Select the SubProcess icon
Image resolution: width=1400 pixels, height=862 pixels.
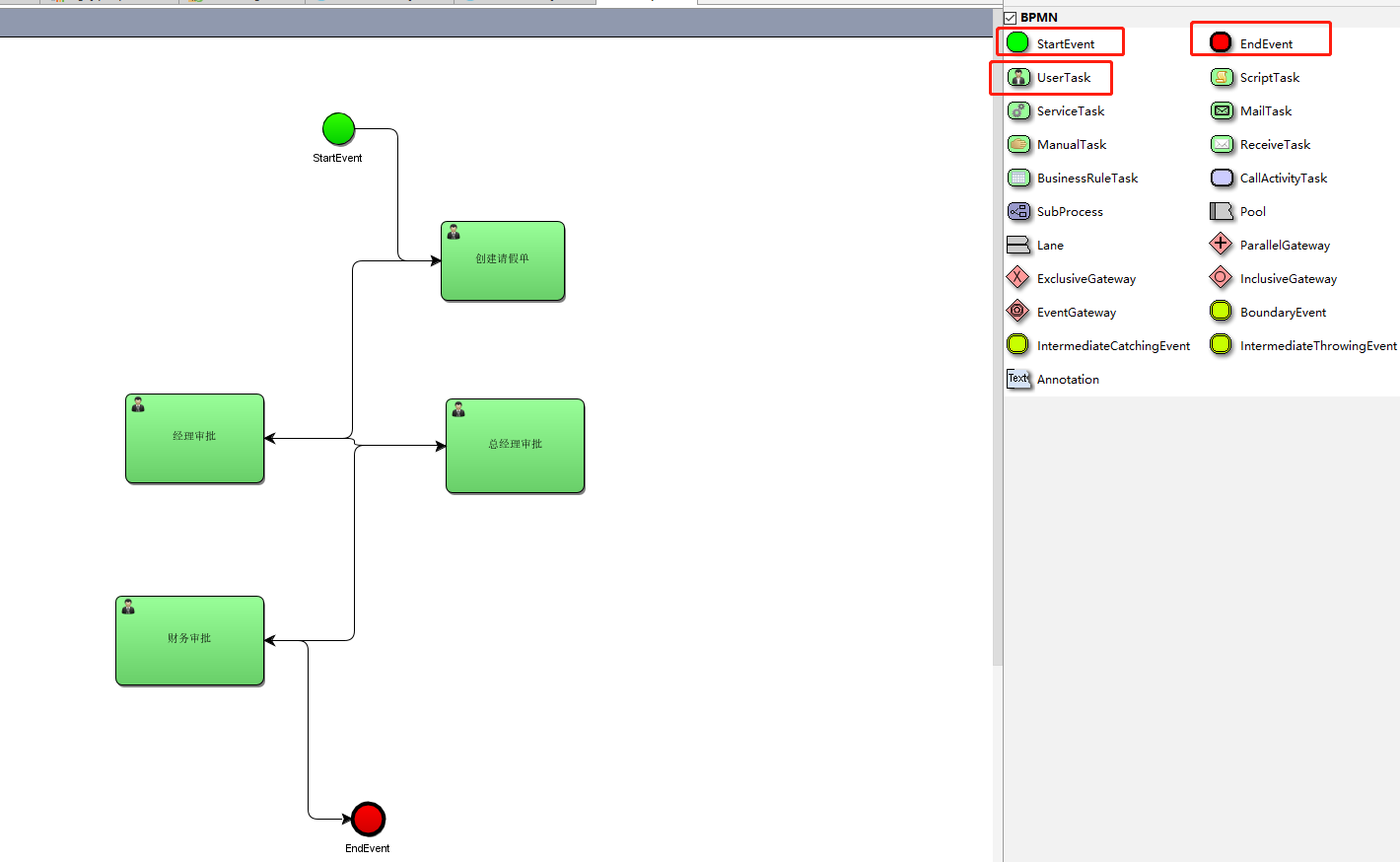tap(1018, 211)
